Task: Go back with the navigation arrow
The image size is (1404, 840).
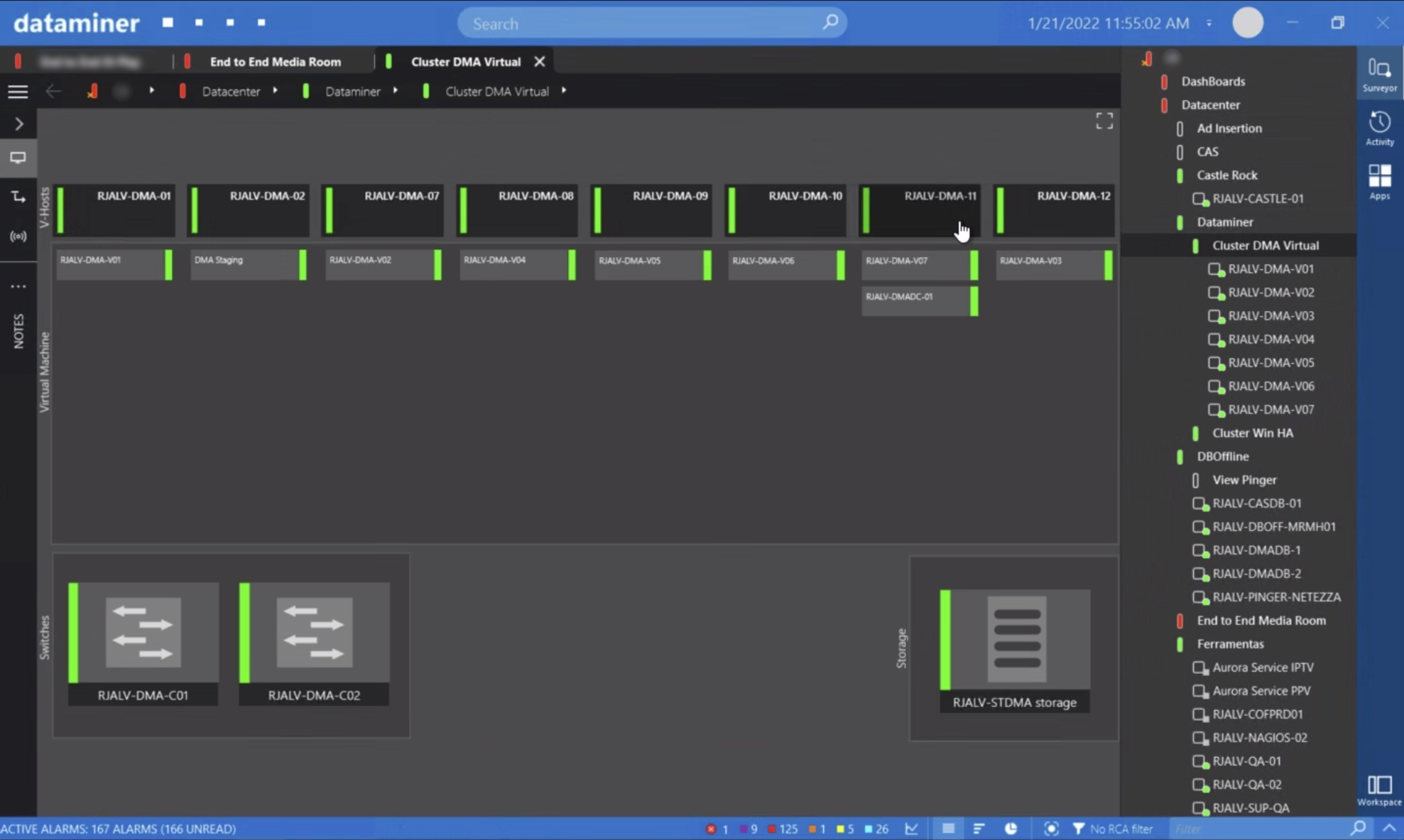Action: (53, 91)
